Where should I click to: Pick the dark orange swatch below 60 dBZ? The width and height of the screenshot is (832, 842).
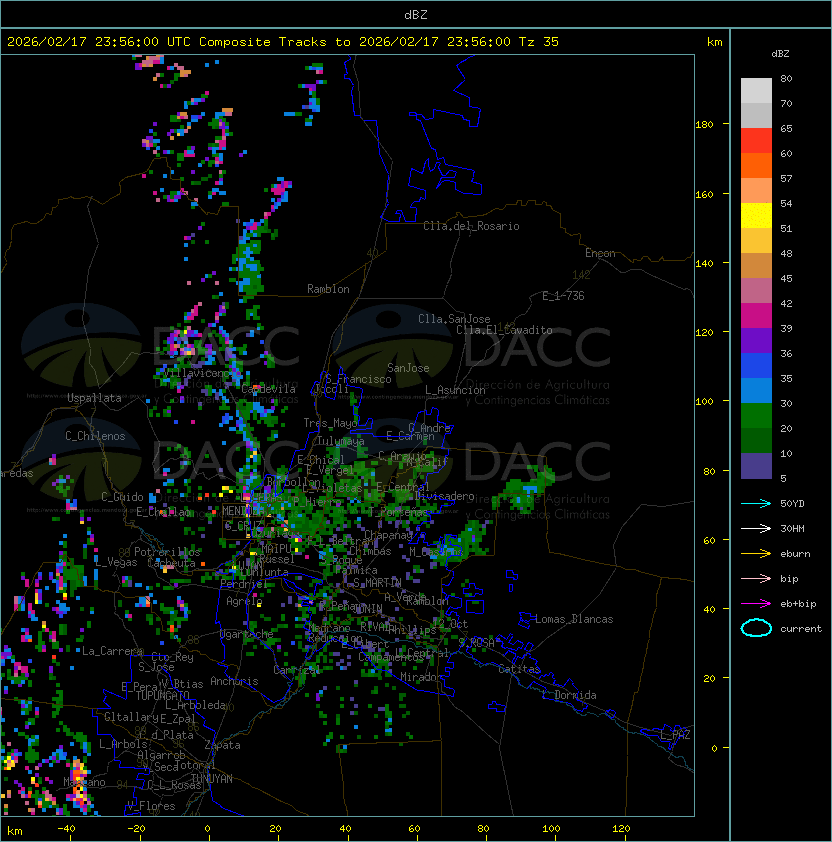pyautogui.click(x=756, y=166)
